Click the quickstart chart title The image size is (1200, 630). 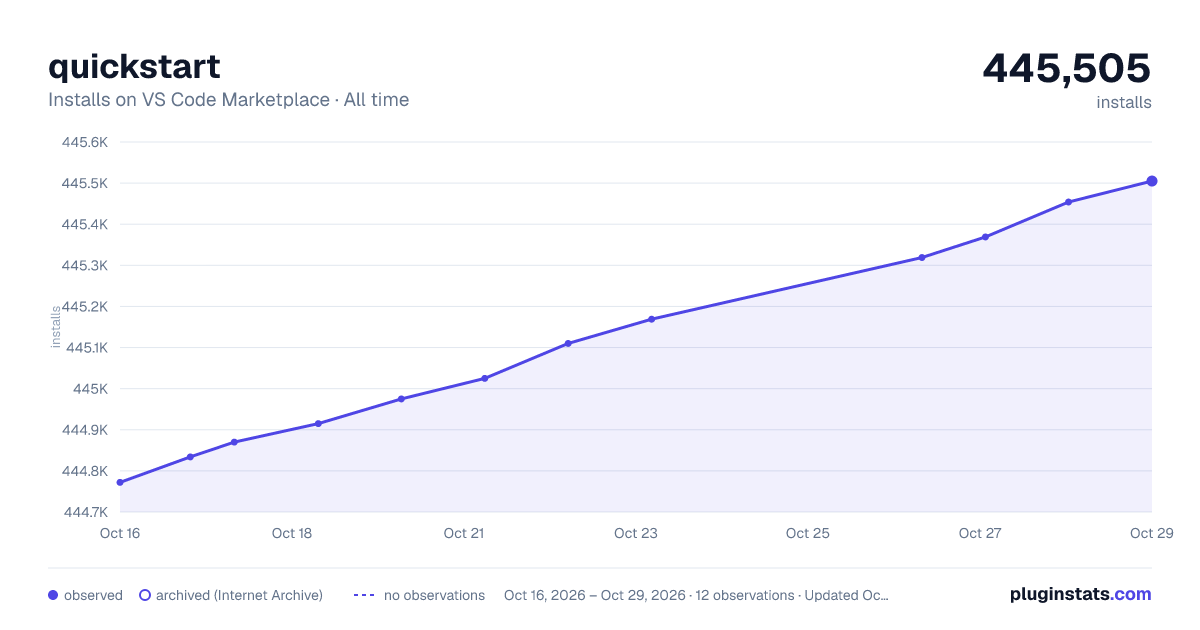(x=134, y=66)
